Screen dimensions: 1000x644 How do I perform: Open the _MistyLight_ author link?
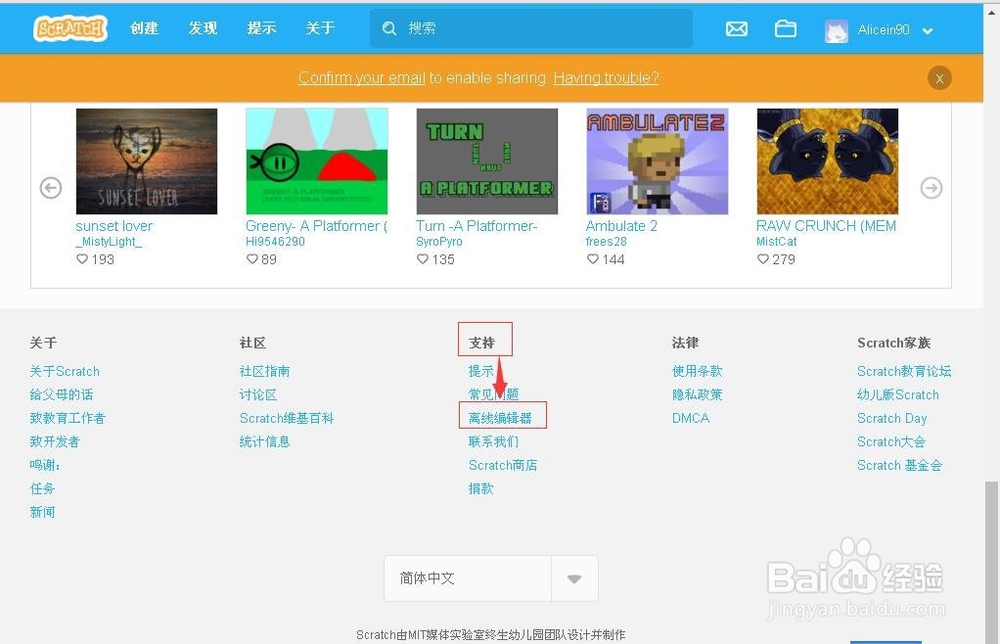pos(108,242)
